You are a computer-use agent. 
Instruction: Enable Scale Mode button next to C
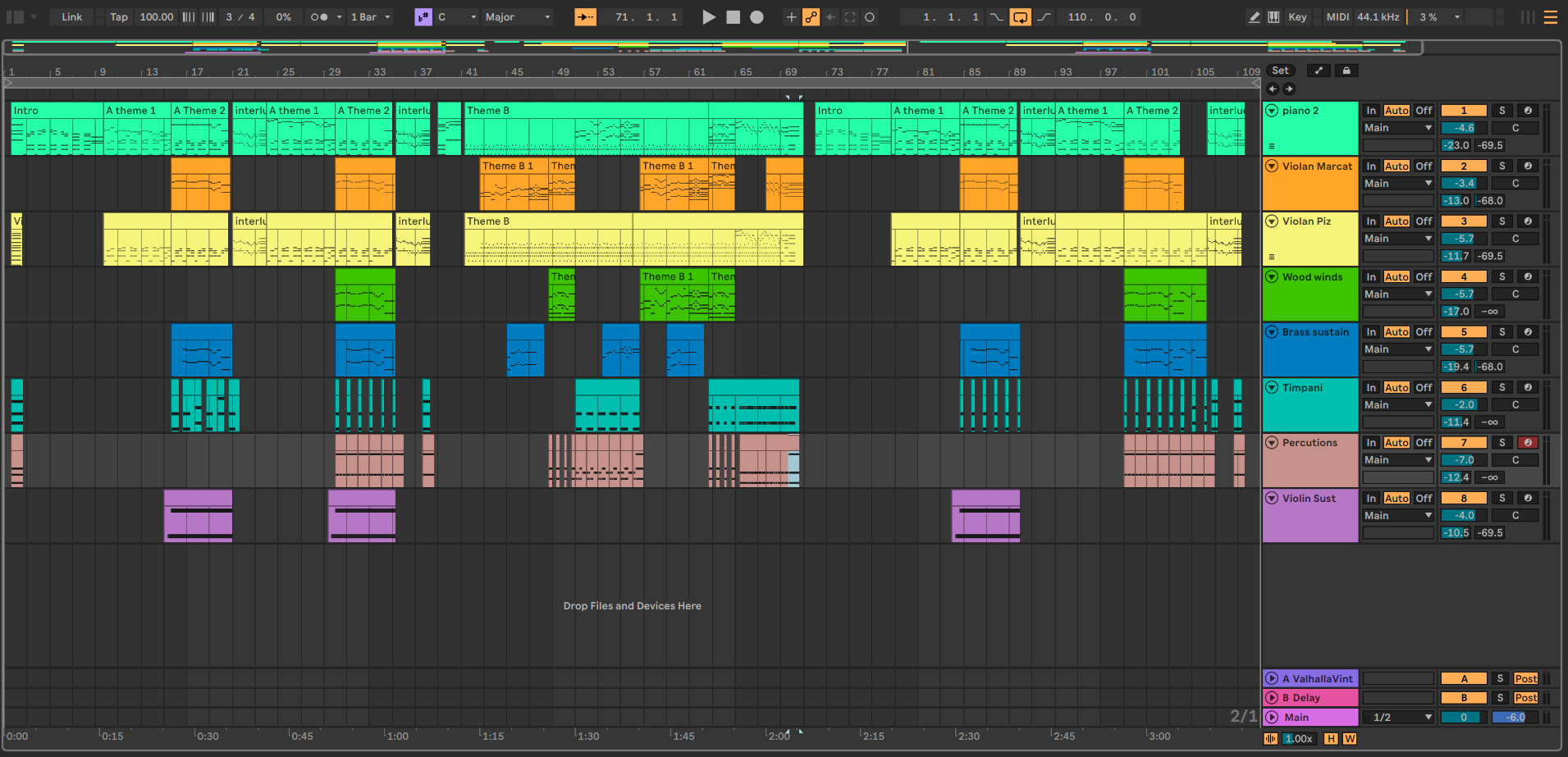[423, 17]
